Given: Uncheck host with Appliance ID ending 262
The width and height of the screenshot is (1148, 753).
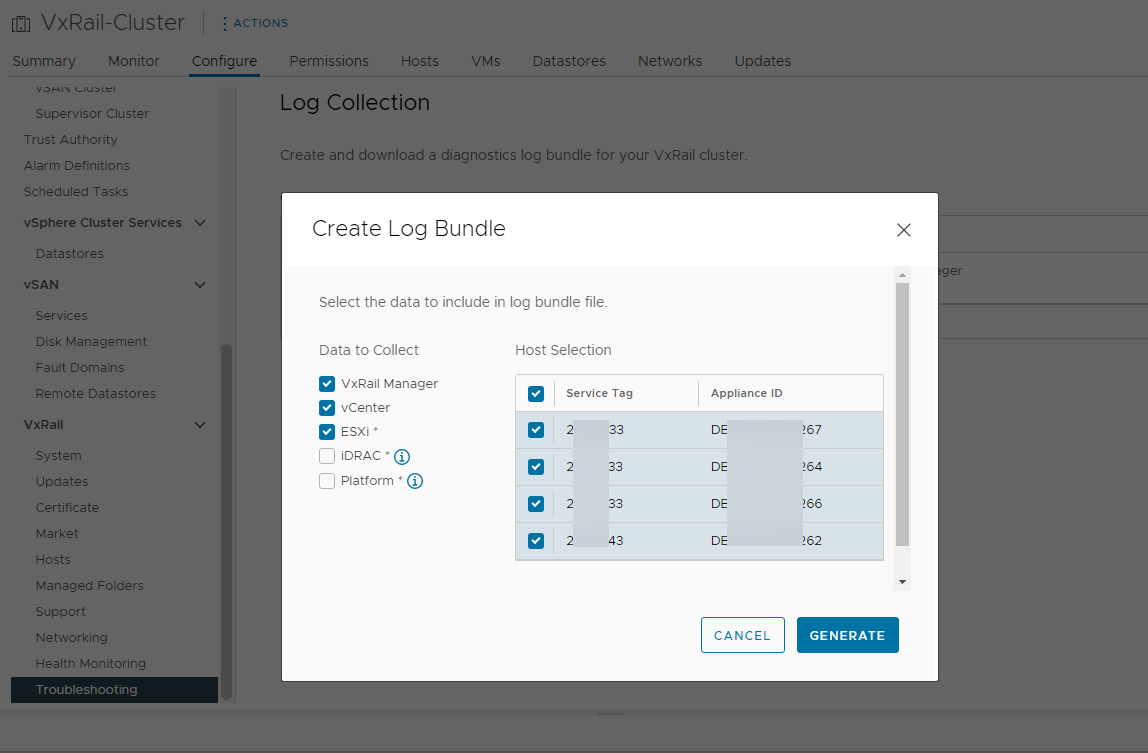Looking at the screenshot, I should click(536, 541).
